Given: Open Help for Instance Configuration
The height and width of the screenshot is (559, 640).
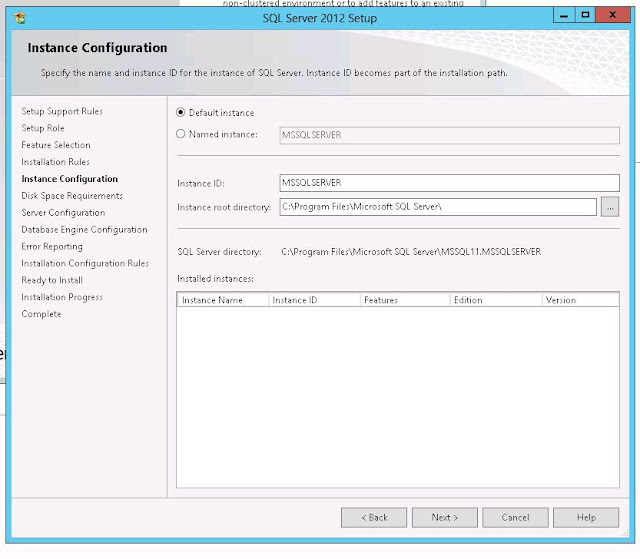Looking at the screenshot, I should 586,517.
